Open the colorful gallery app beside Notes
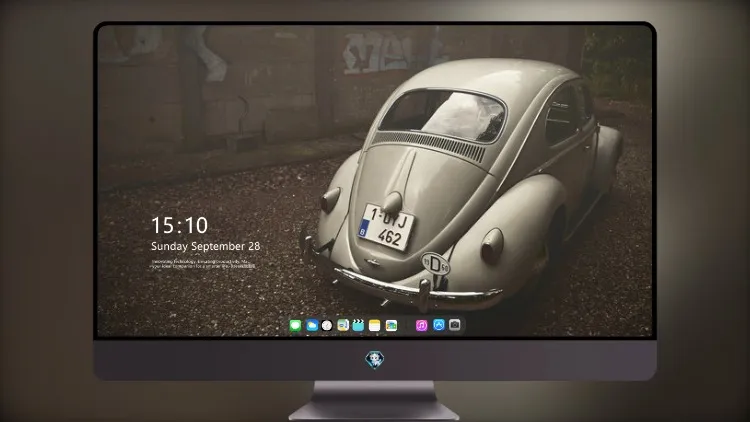Screen dimensions: 750x422 tap(391, 326)
